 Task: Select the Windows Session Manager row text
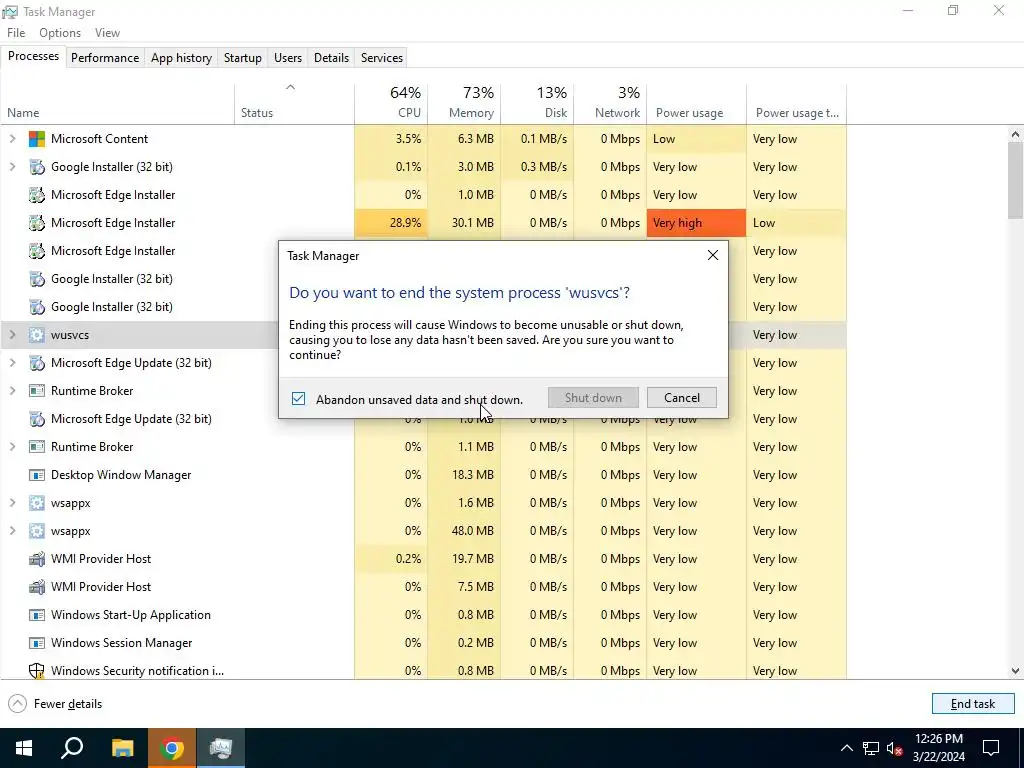121,643
